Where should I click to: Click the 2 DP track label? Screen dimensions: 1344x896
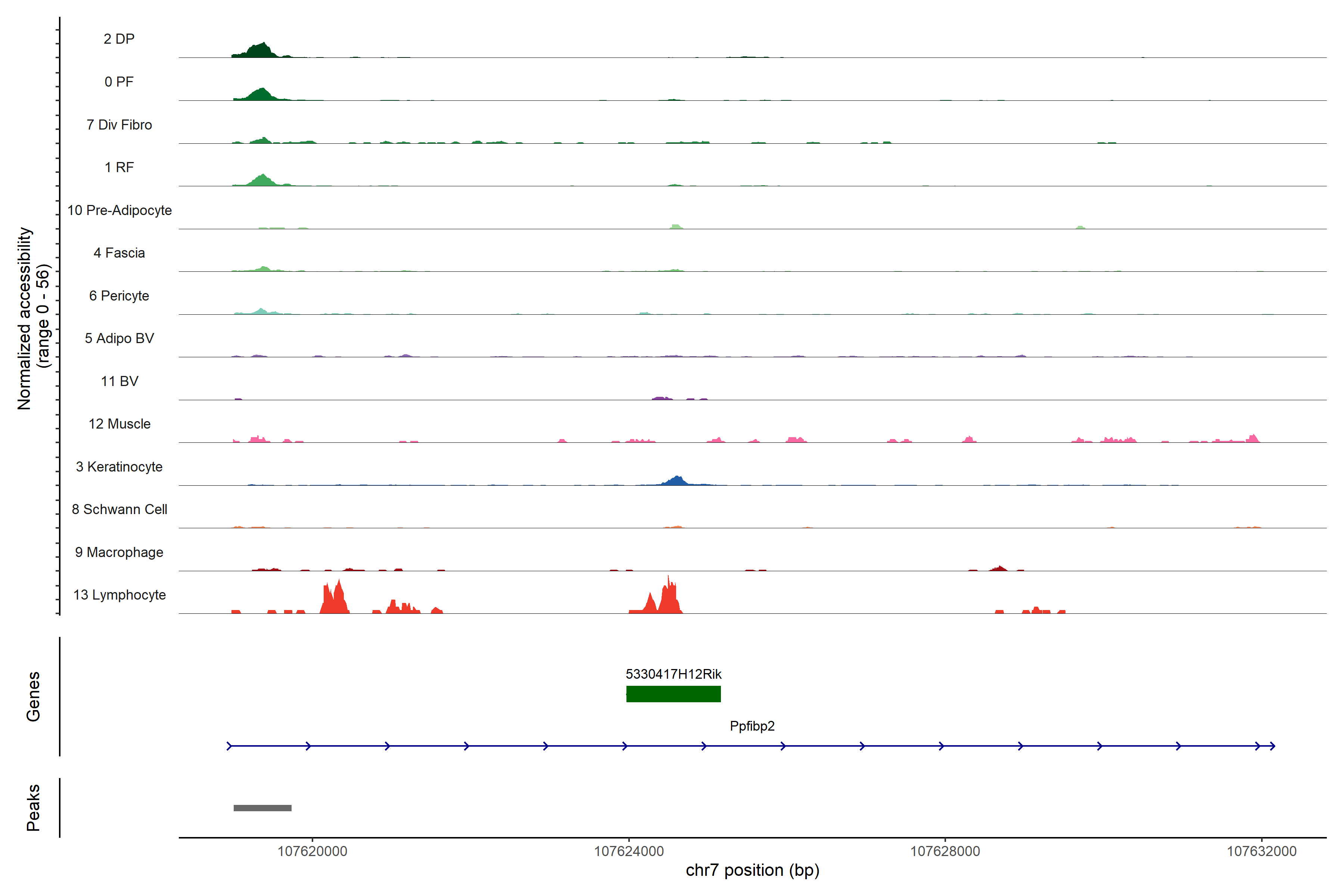(x=119, y=39)
